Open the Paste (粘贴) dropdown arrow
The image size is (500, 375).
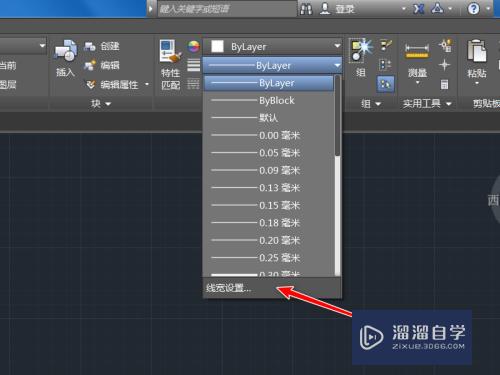477,83
